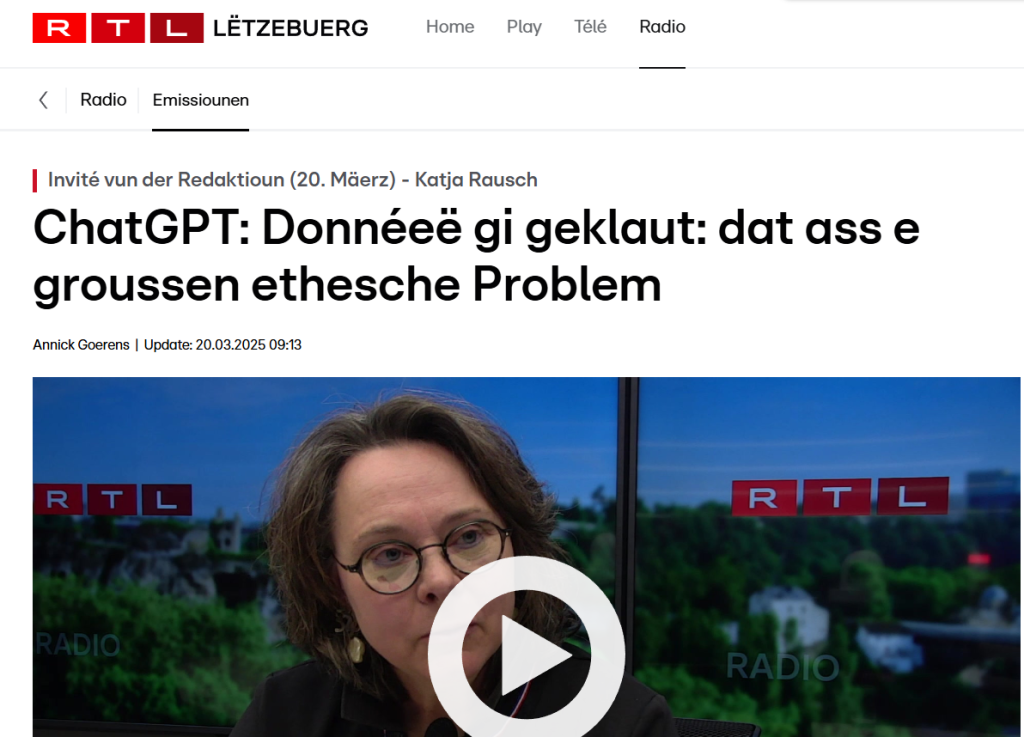The image size is (1024, 737).
Task: Select Radio in the top navigation
Action: pyautogui.click(x=662, y=27)
